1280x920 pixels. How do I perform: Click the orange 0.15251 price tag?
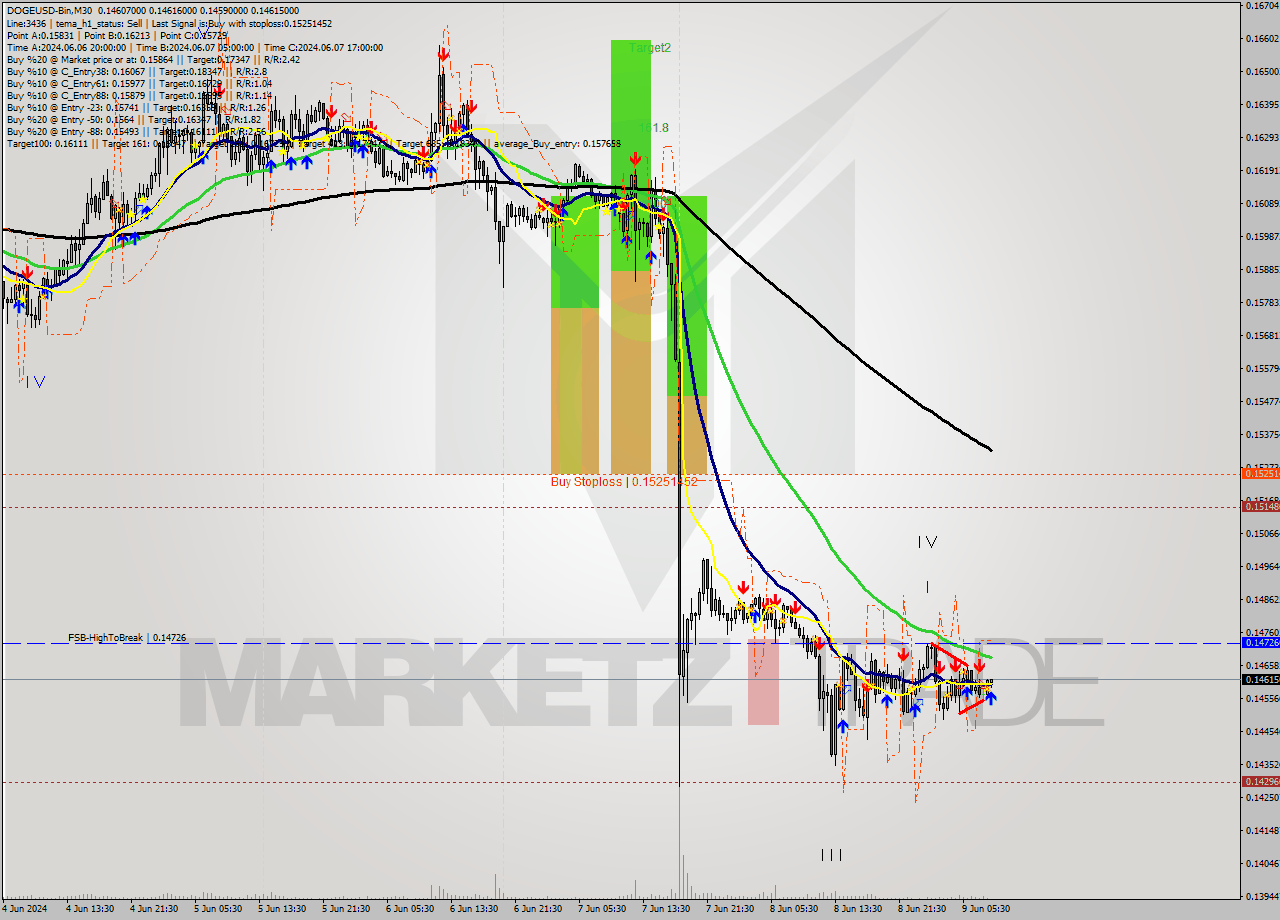click(1259, 473)
